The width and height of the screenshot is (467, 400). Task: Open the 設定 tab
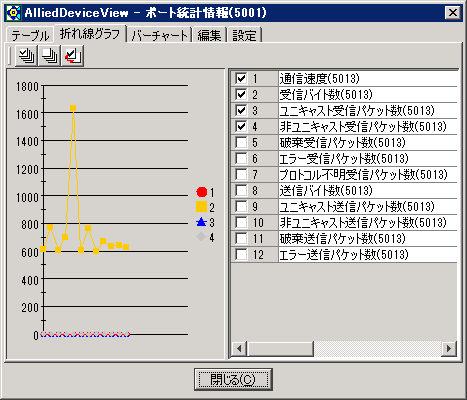(244, 35)
